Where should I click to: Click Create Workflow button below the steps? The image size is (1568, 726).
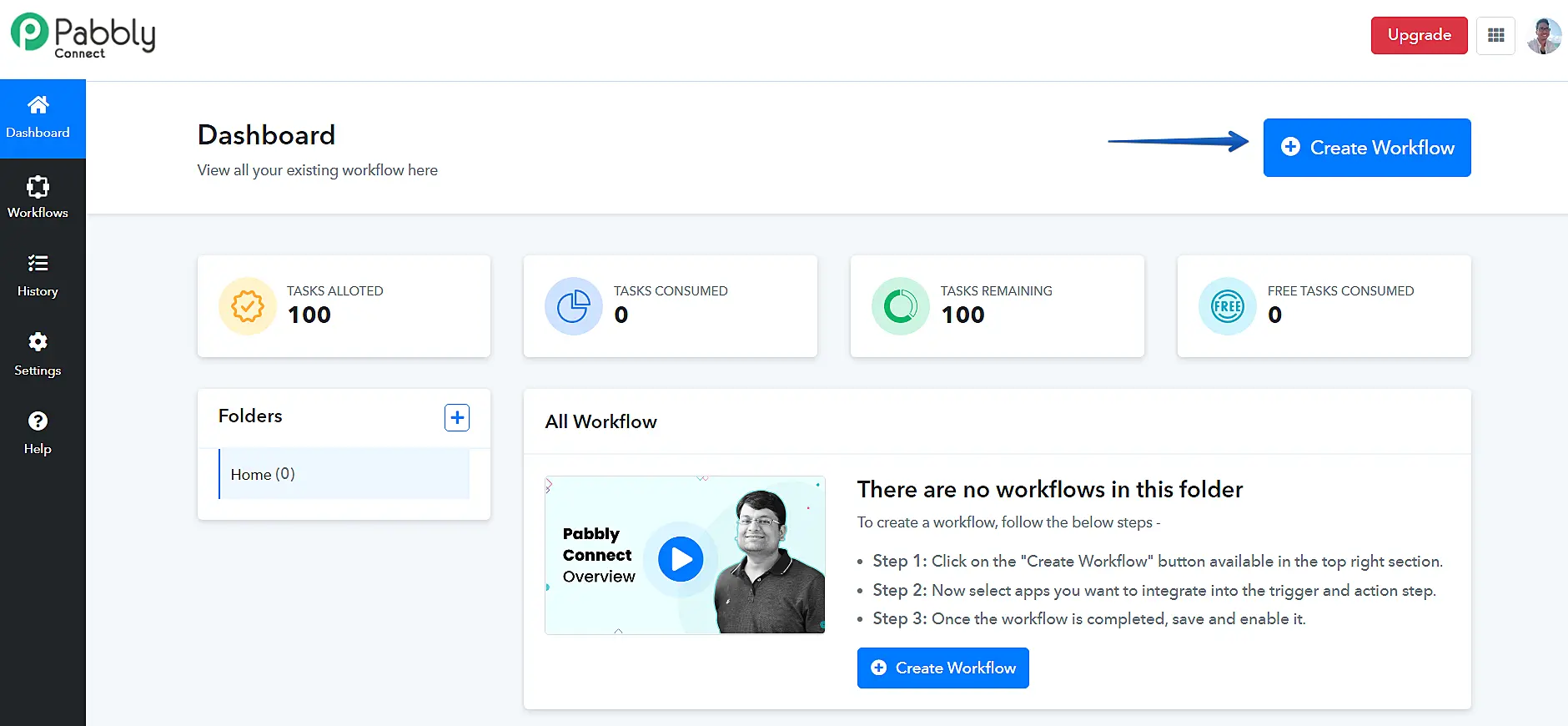942,668
